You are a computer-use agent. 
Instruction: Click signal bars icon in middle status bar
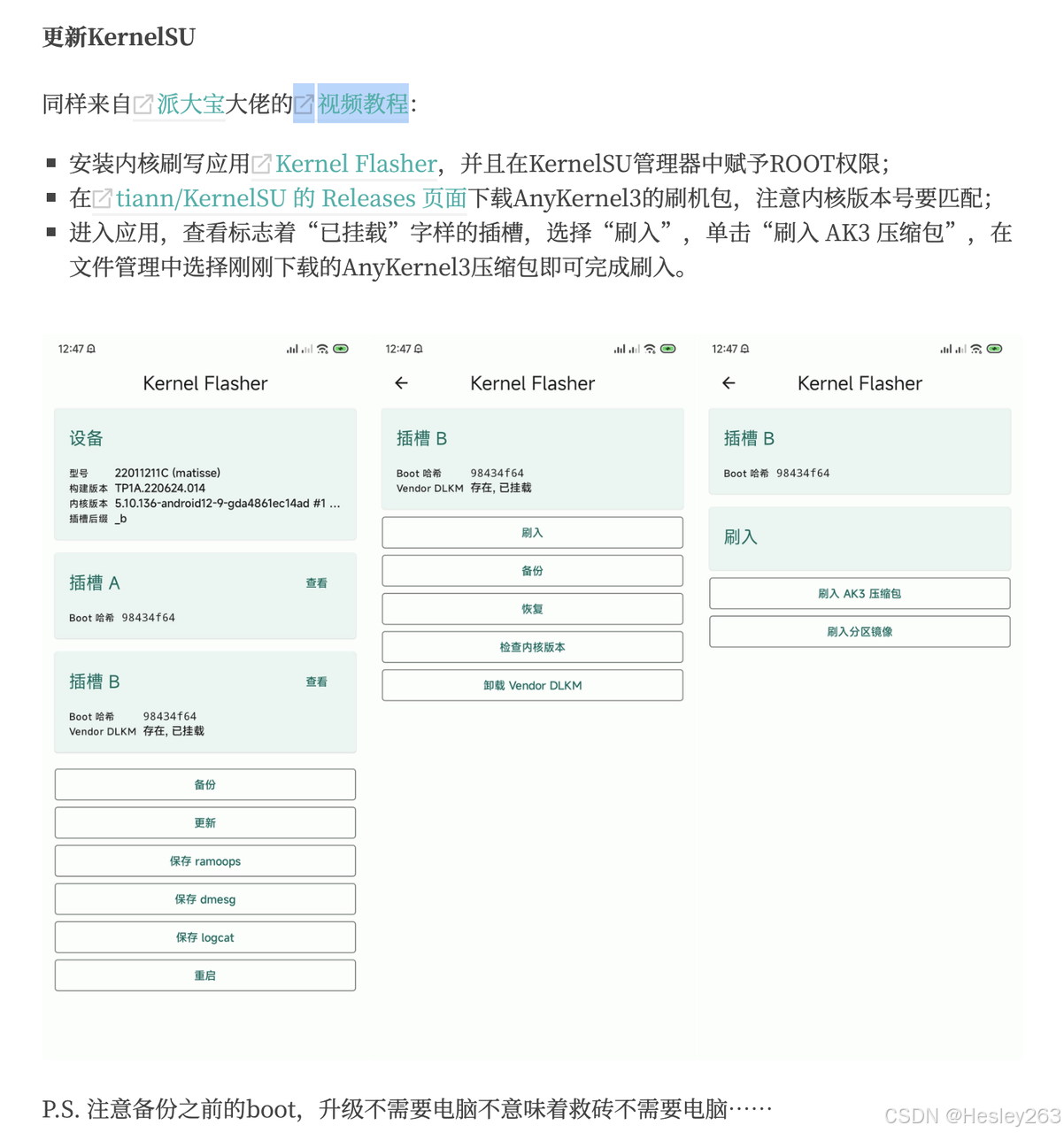(626, 349)
